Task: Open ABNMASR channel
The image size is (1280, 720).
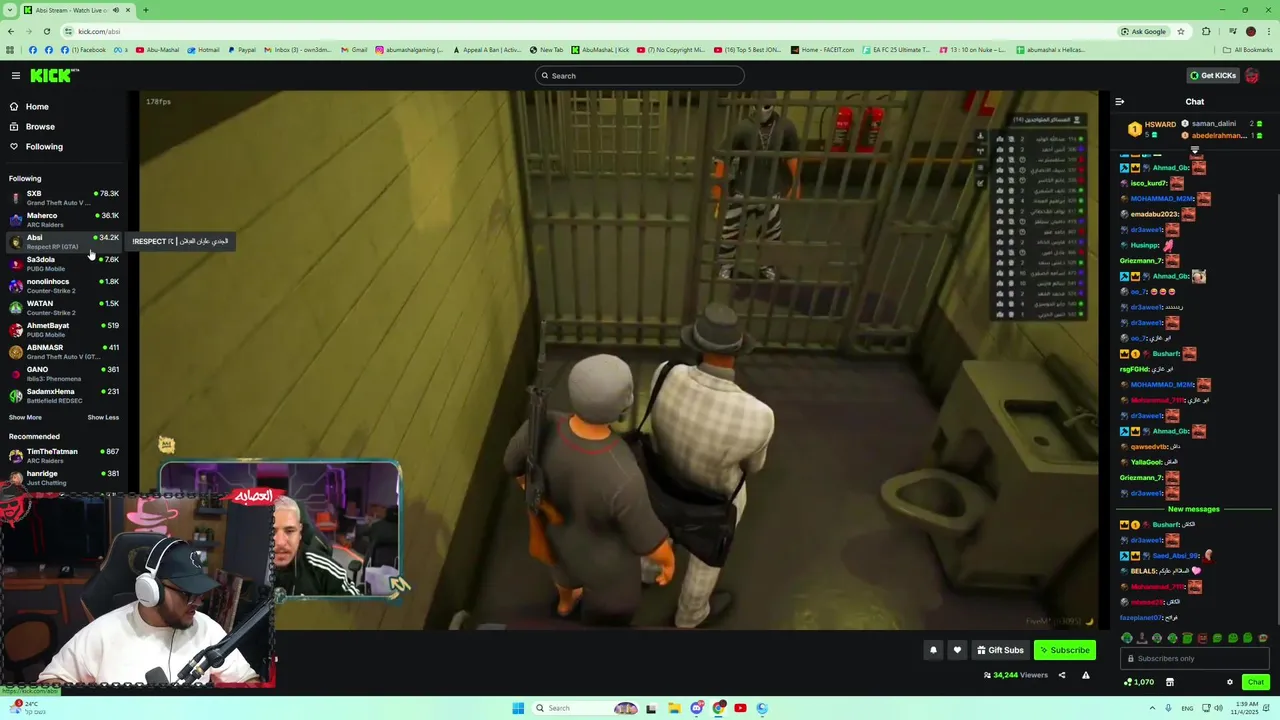Action: (64, 352)
